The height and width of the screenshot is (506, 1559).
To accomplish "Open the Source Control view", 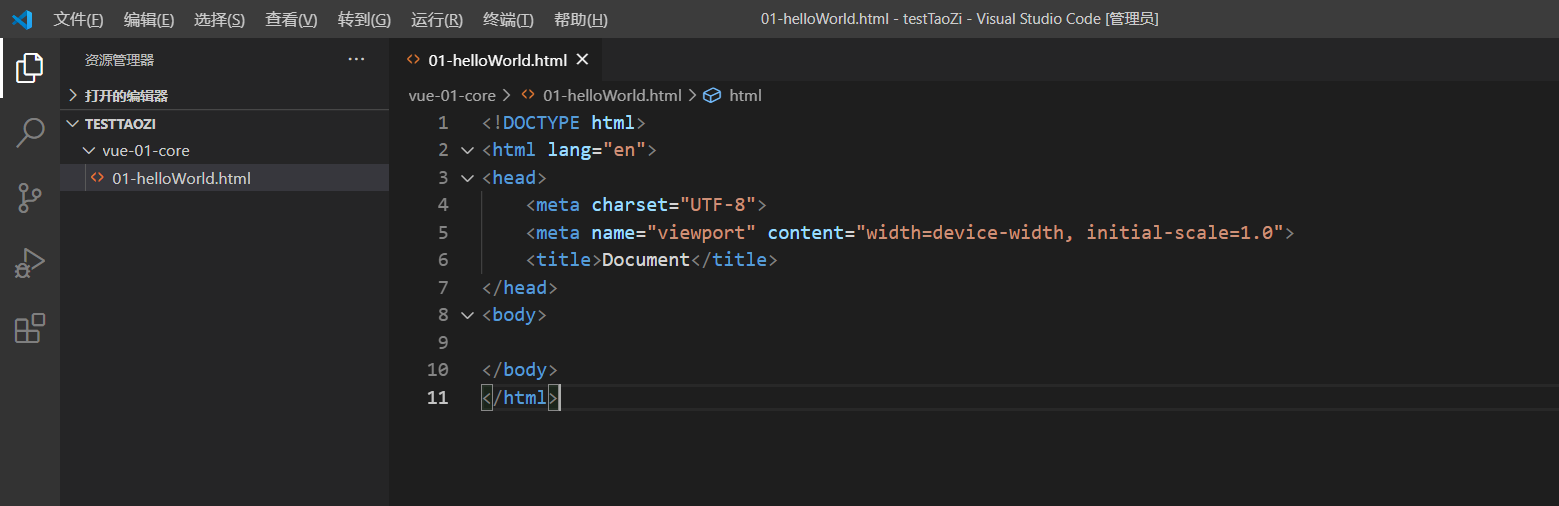I will [30, 197].
